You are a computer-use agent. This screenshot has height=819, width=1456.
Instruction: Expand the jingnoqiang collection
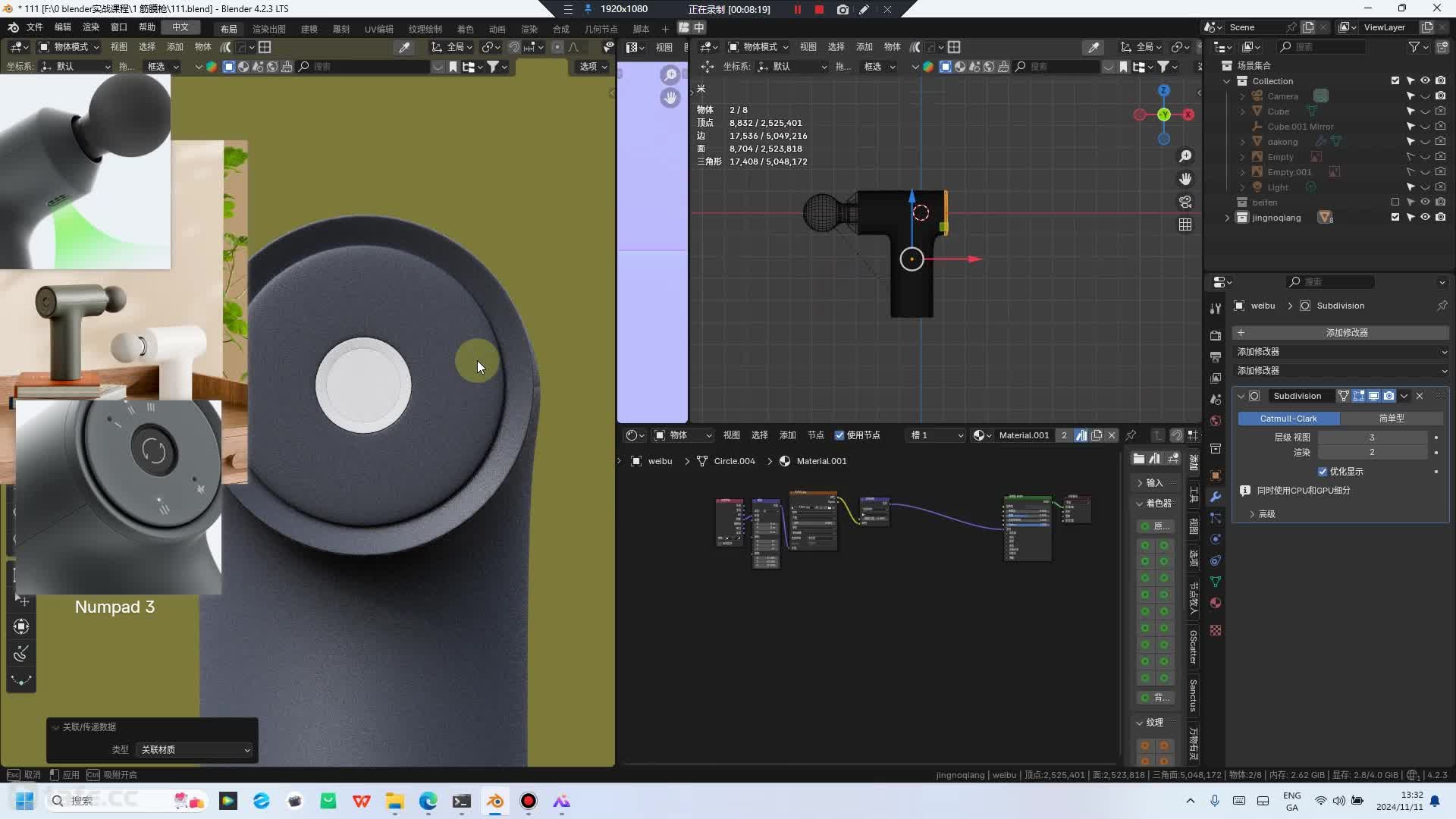(x=1227, y=218)
